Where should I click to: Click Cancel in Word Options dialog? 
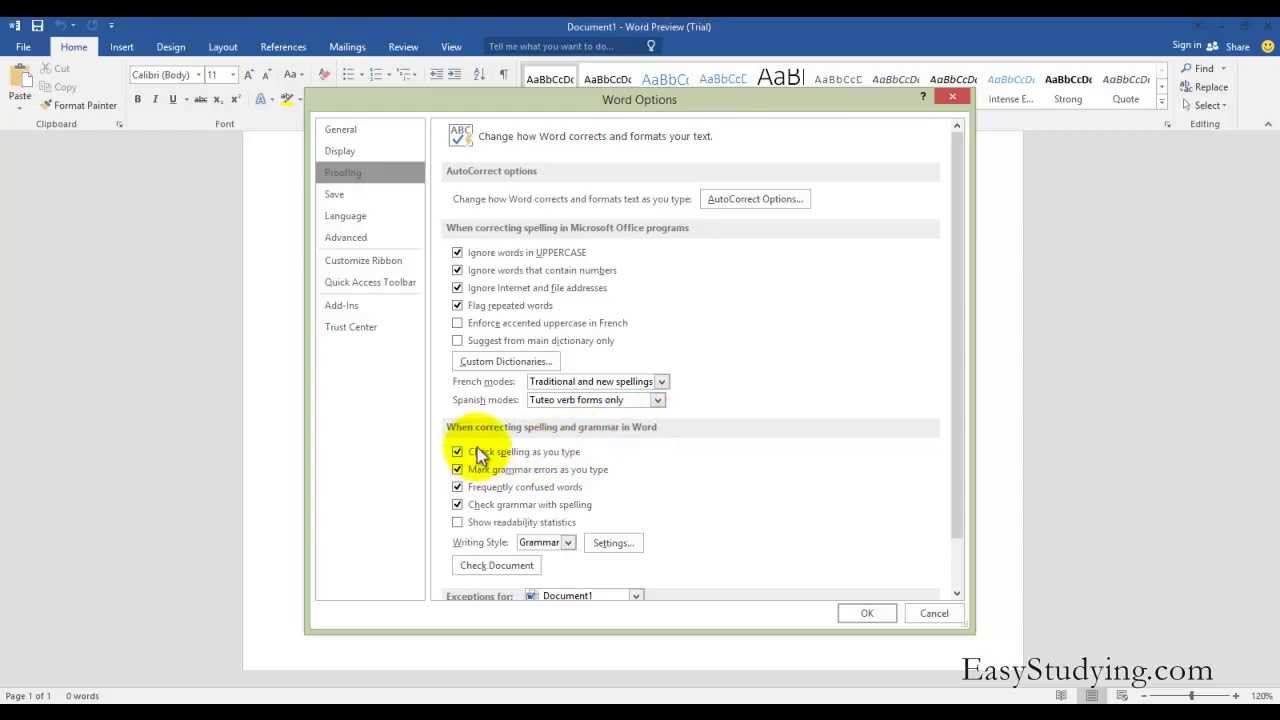pos(934,613)
